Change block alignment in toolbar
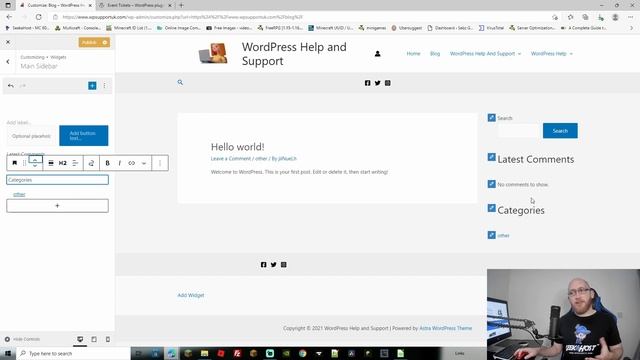The width and height of the screenshot is (640, 360). [51, 163]
